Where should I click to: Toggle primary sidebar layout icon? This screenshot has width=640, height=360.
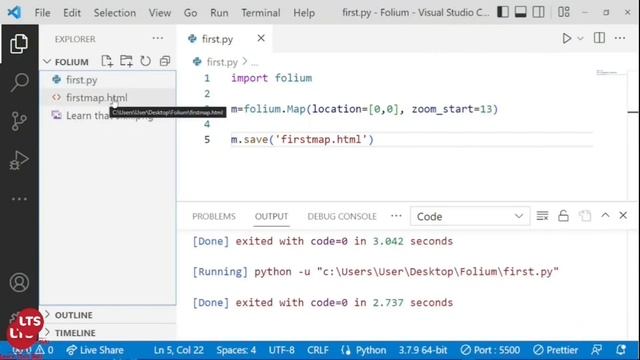point(503,12)
